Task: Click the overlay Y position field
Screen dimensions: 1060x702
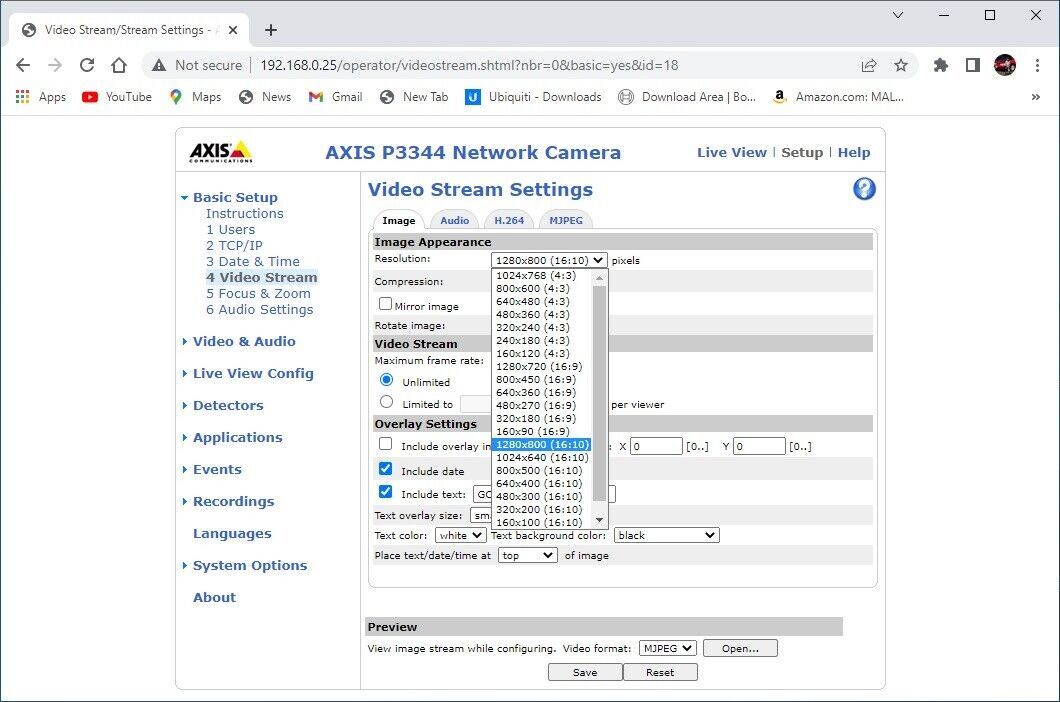Action: click(759, 446)
